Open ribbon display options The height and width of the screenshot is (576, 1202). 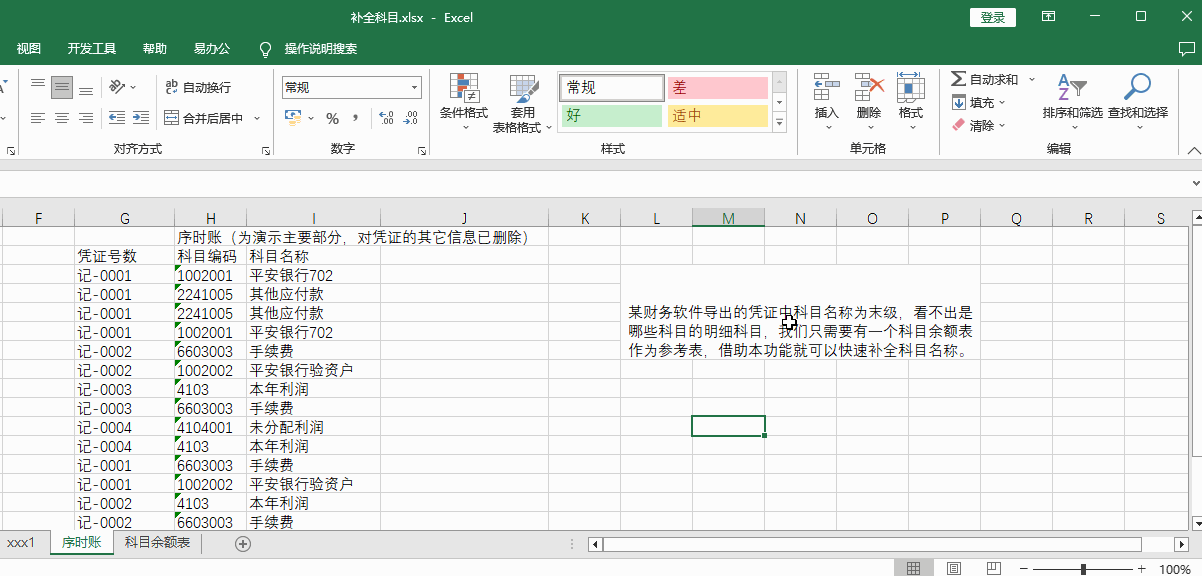tap(1048, 17)
